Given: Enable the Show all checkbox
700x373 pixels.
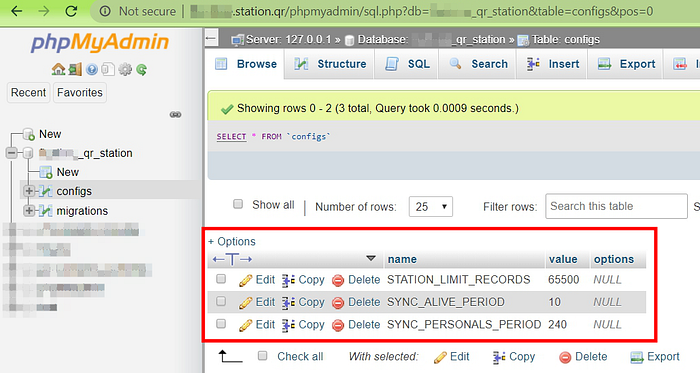Looking at the screenshot, I should pos(238,204).
